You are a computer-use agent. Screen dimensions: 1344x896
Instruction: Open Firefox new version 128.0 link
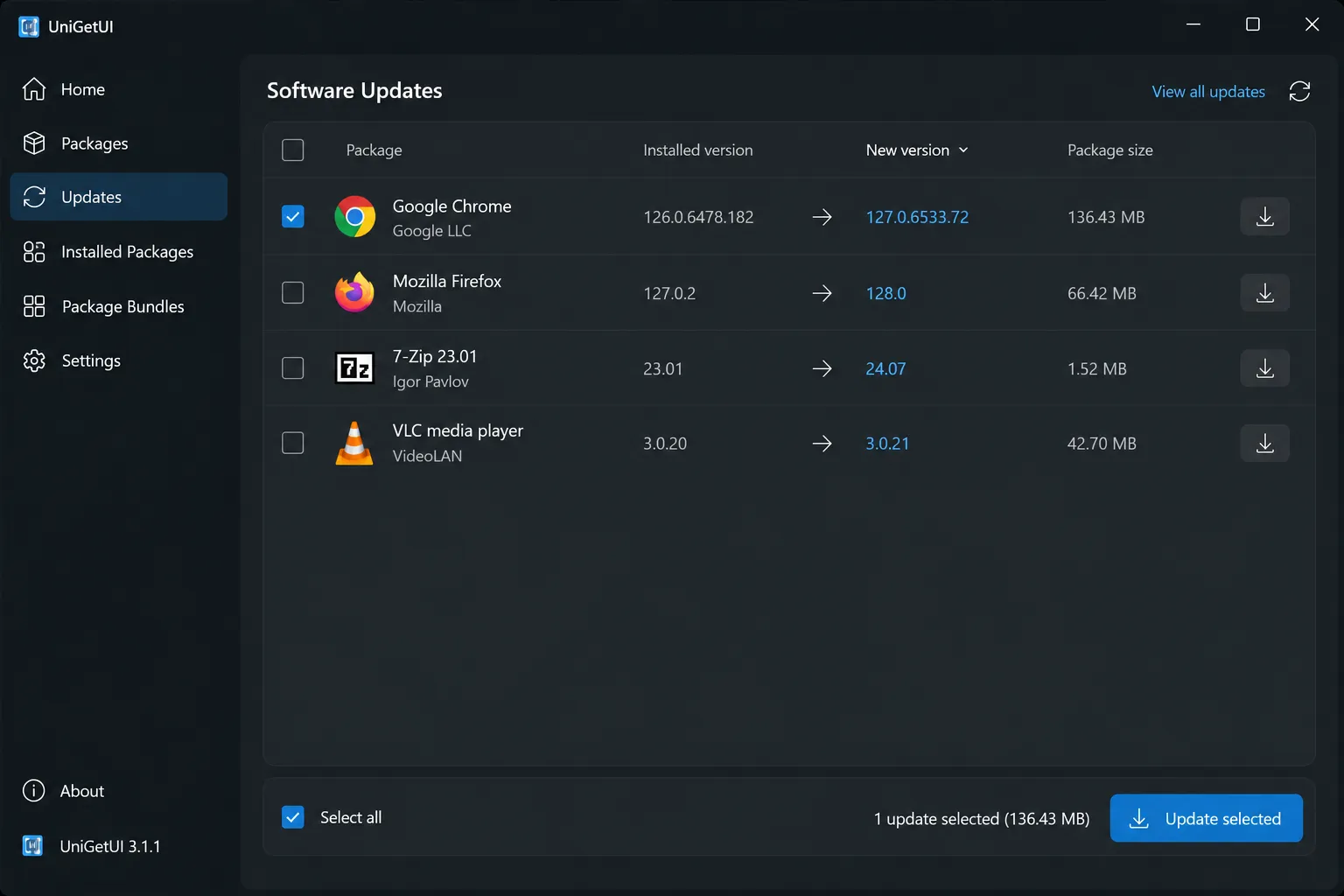(x=885, y=293)
